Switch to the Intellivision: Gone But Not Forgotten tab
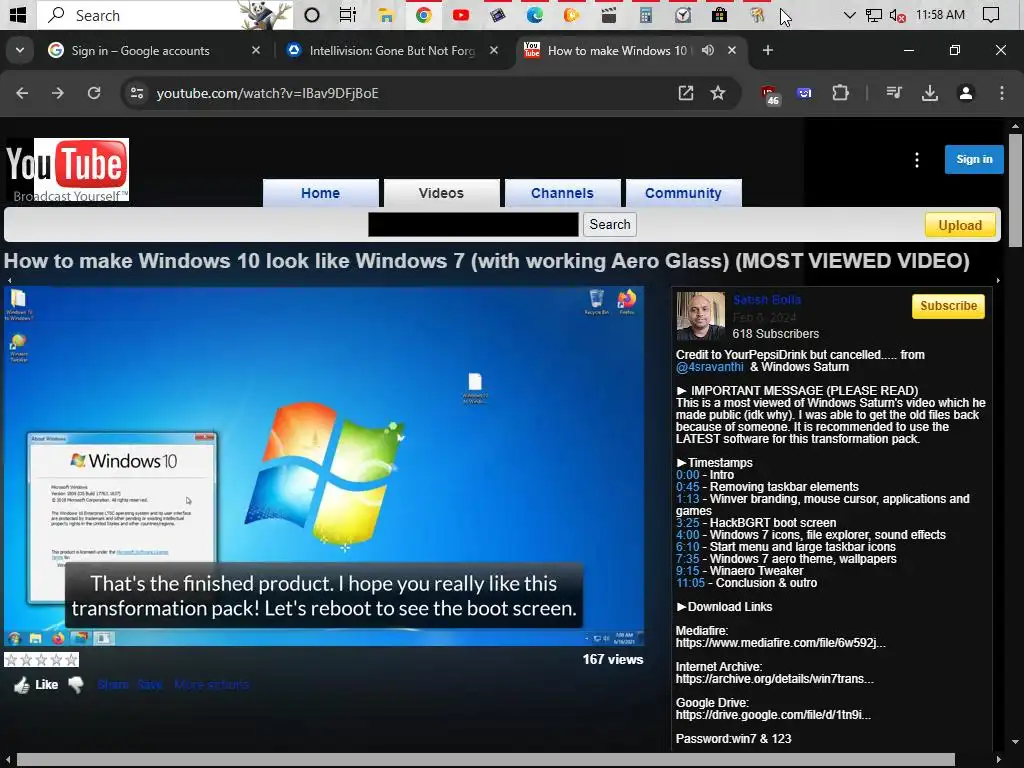 (x=392, y=50)
